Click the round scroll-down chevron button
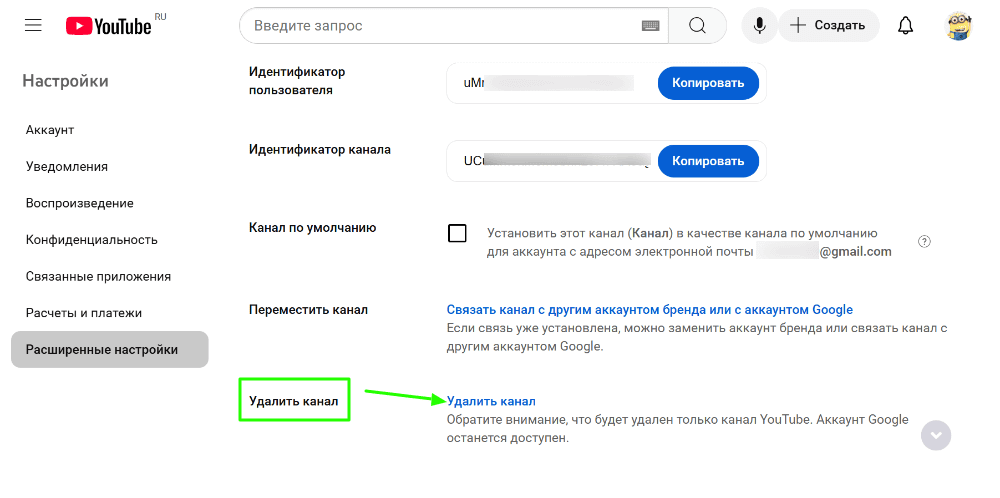The width and height of the screenshot is (1000, 498). [936, 436]
